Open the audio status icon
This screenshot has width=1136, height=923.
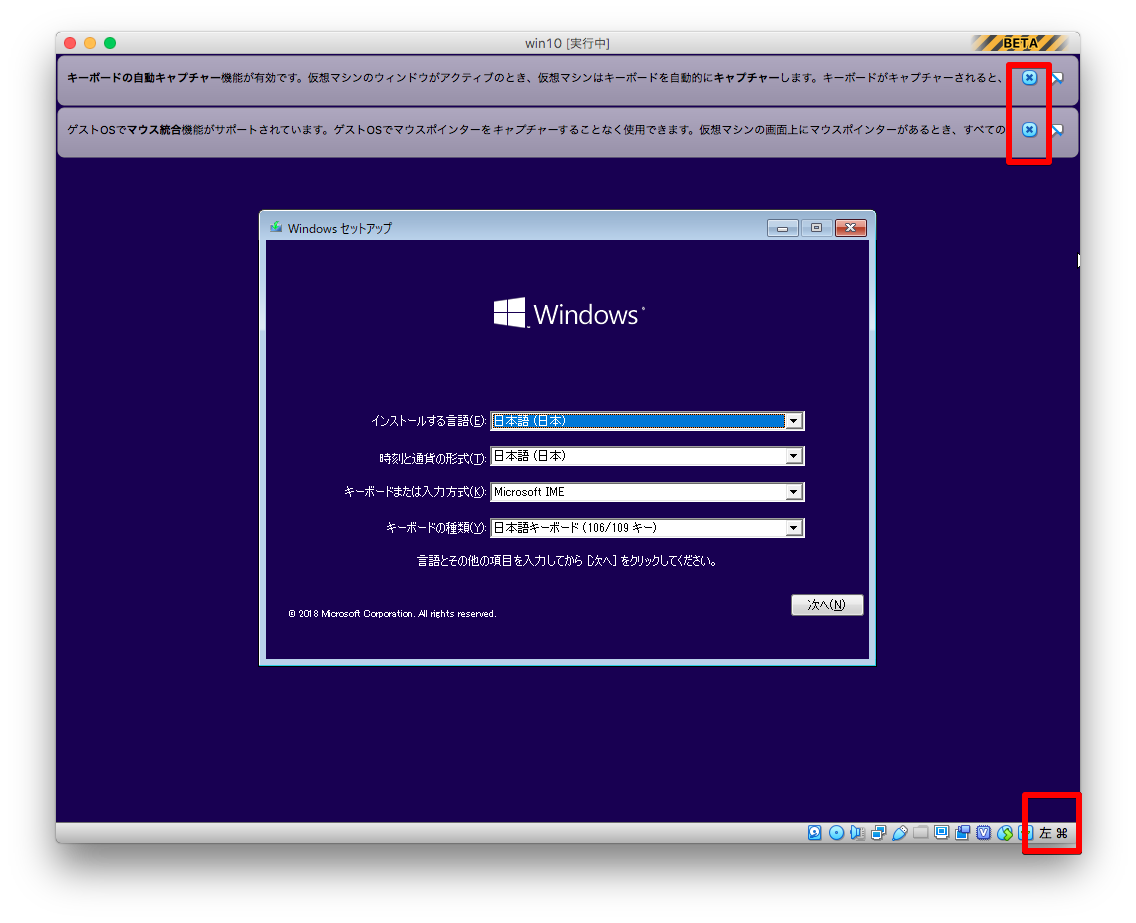pos(857,833)
